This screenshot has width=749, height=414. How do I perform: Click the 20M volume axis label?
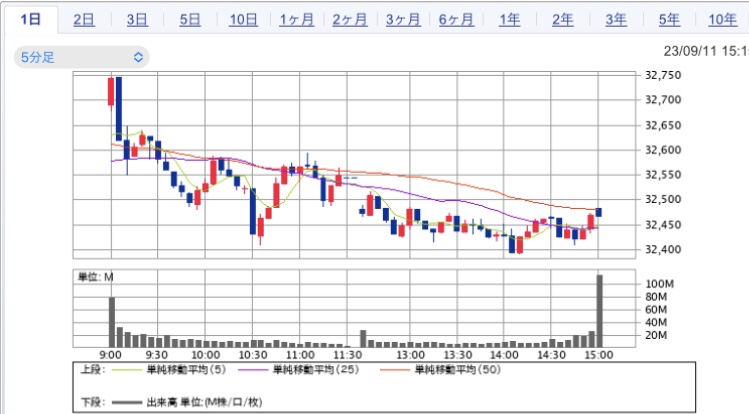(656, 335)
